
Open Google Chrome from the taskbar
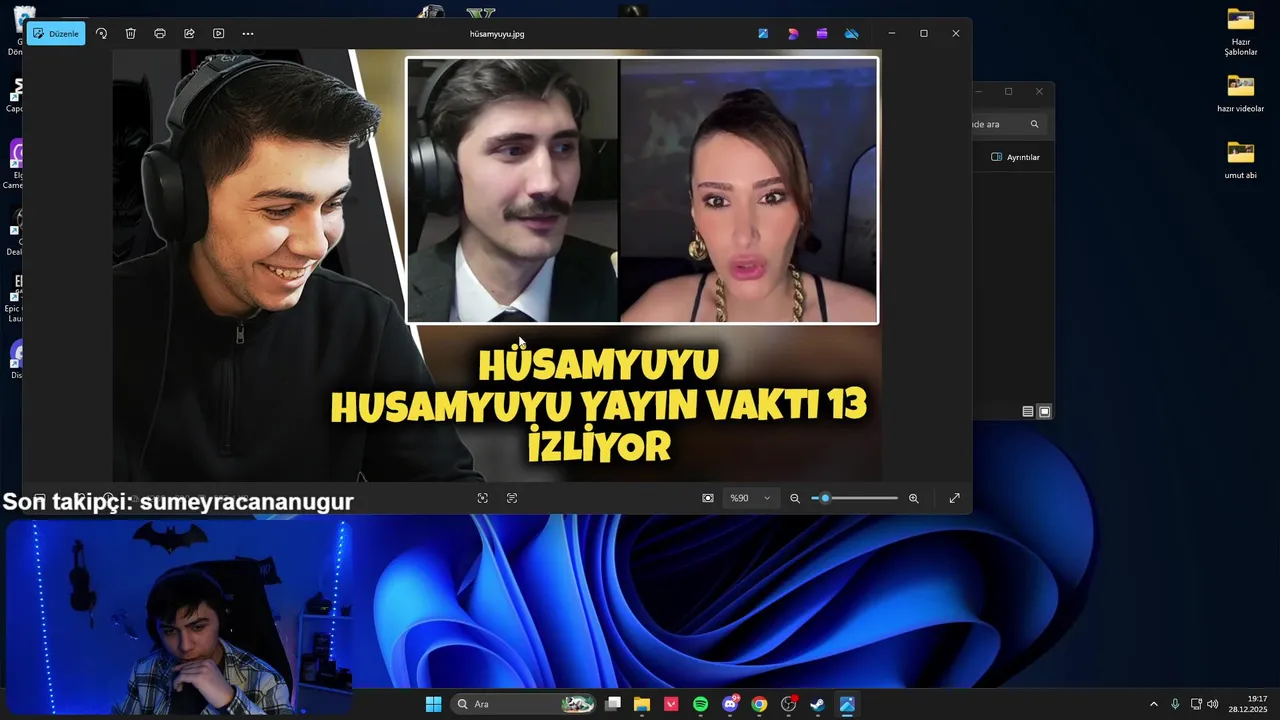point(759,704)
